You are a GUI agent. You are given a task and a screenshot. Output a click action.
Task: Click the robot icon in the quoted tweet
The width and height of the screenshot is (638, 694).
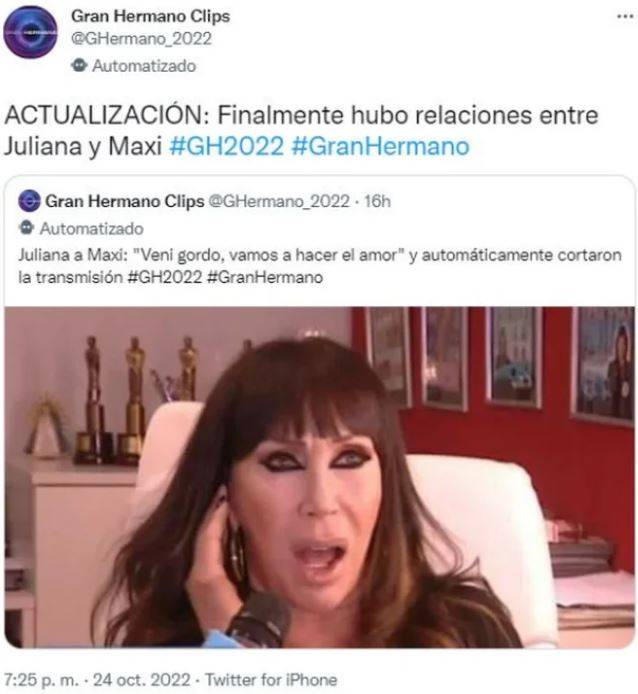(27, 228)
